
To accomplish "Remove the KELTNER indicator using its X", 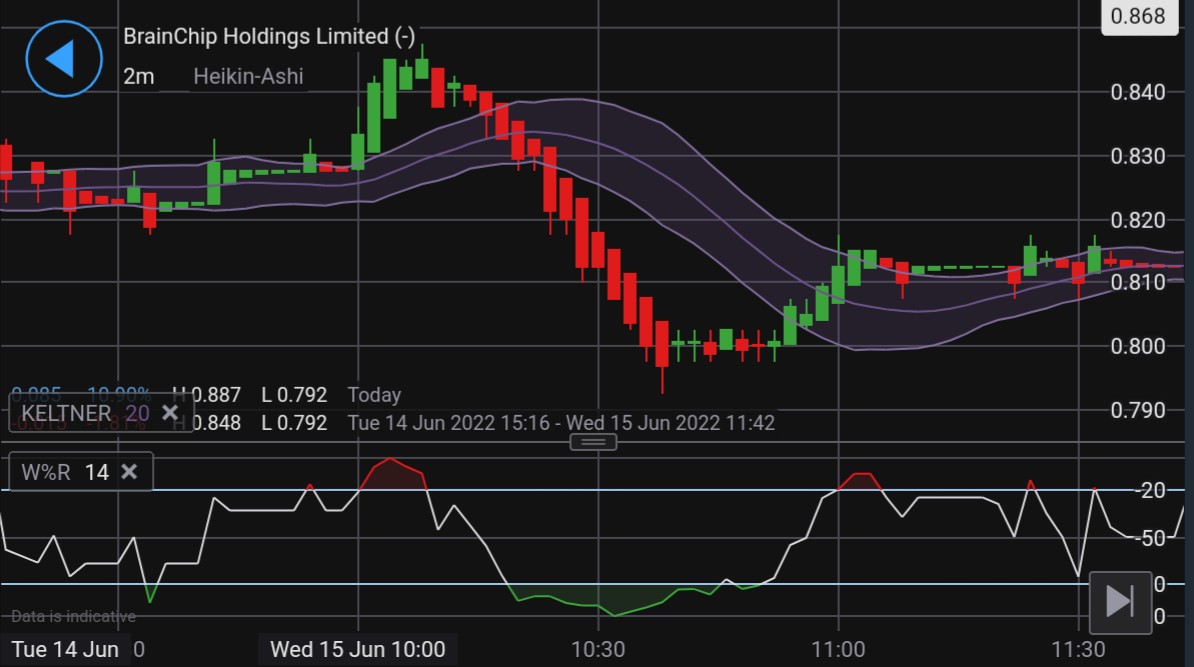I will (x=170, y=412).
